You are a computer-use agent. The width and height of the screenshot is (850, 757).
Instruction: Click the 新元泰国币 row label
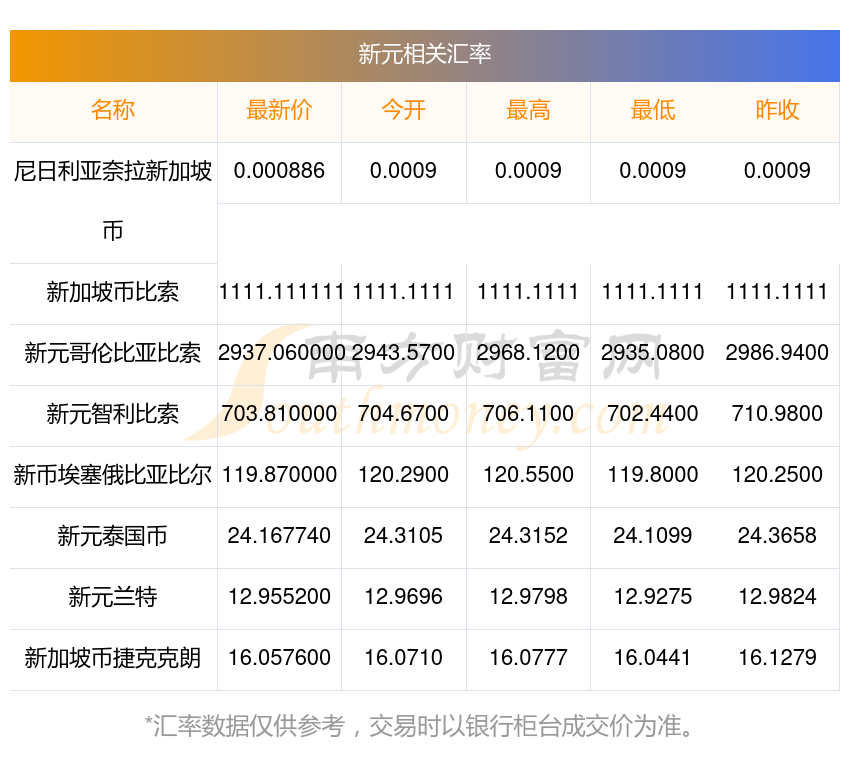coord(113,536)
